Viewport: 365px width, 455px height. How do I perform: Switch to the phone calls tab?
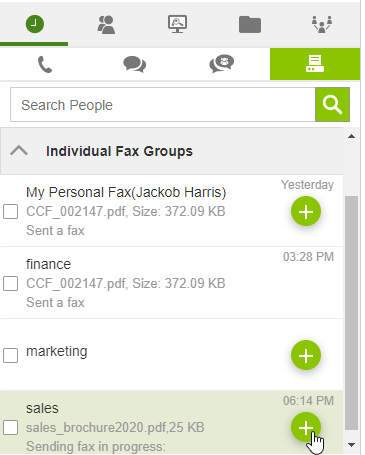tap(45, 64)
